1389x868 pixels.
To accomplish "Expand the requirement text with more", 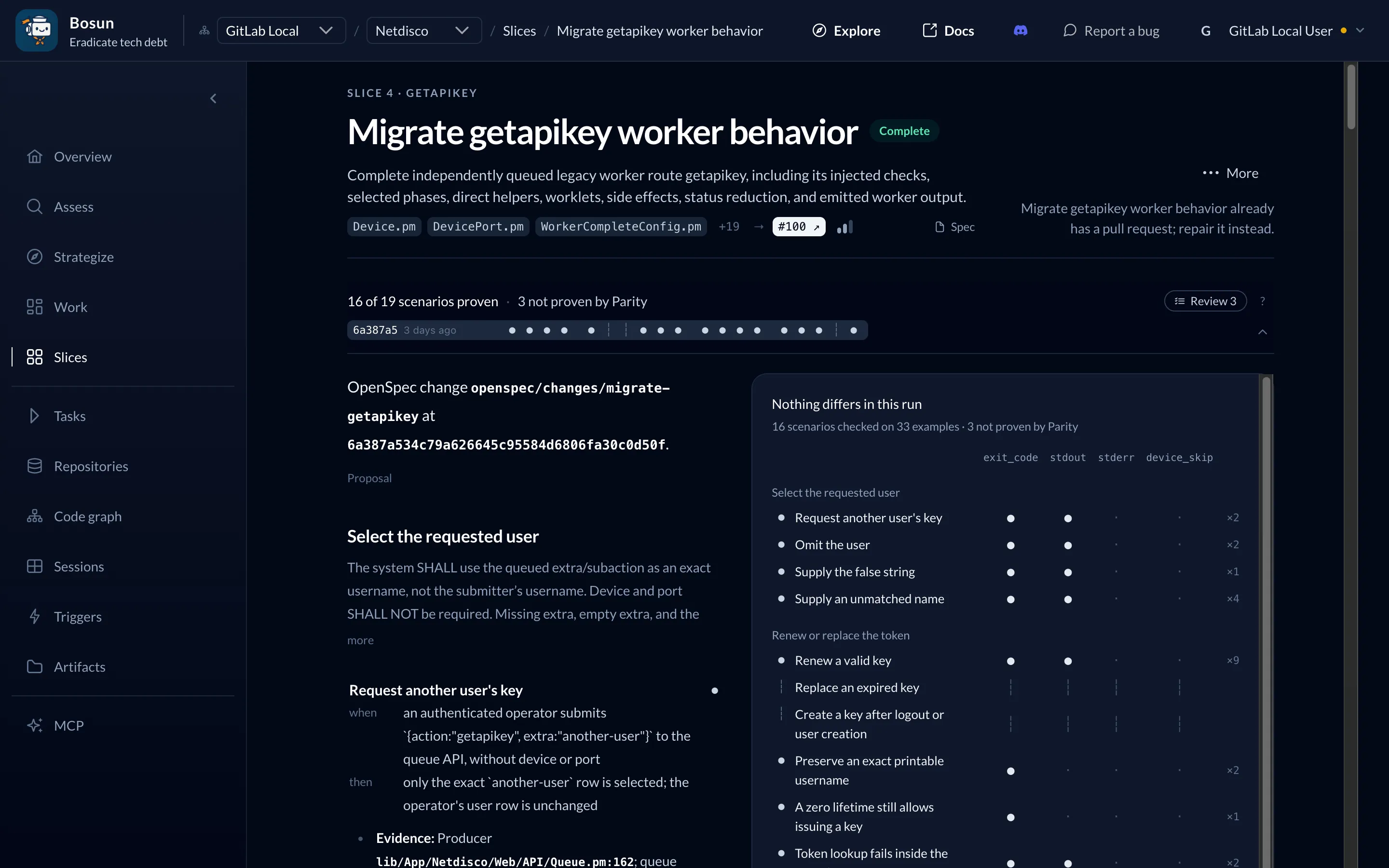I will click(360, 640).
